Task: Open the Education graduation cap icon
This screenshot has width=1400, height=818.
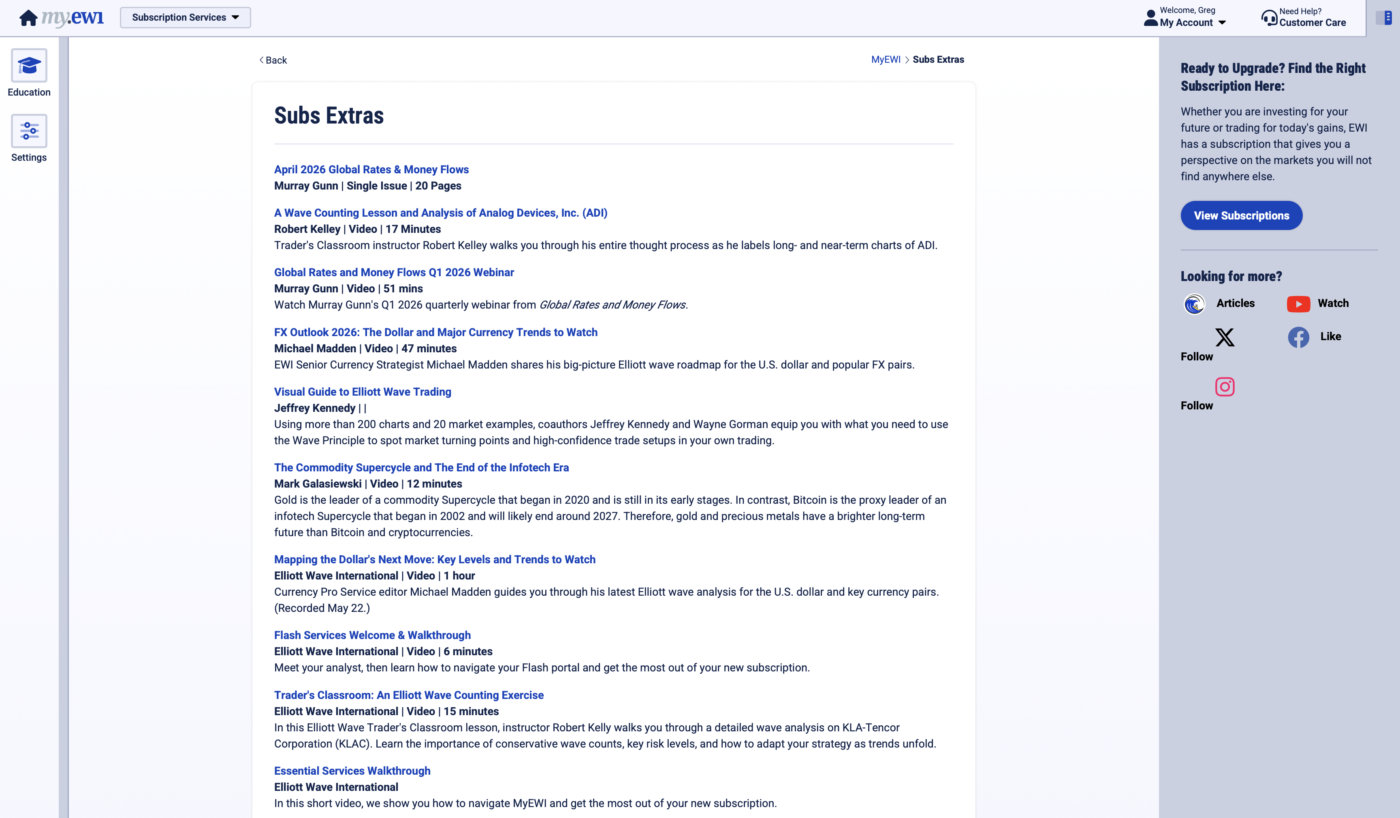Action: (x=29, y=66)
